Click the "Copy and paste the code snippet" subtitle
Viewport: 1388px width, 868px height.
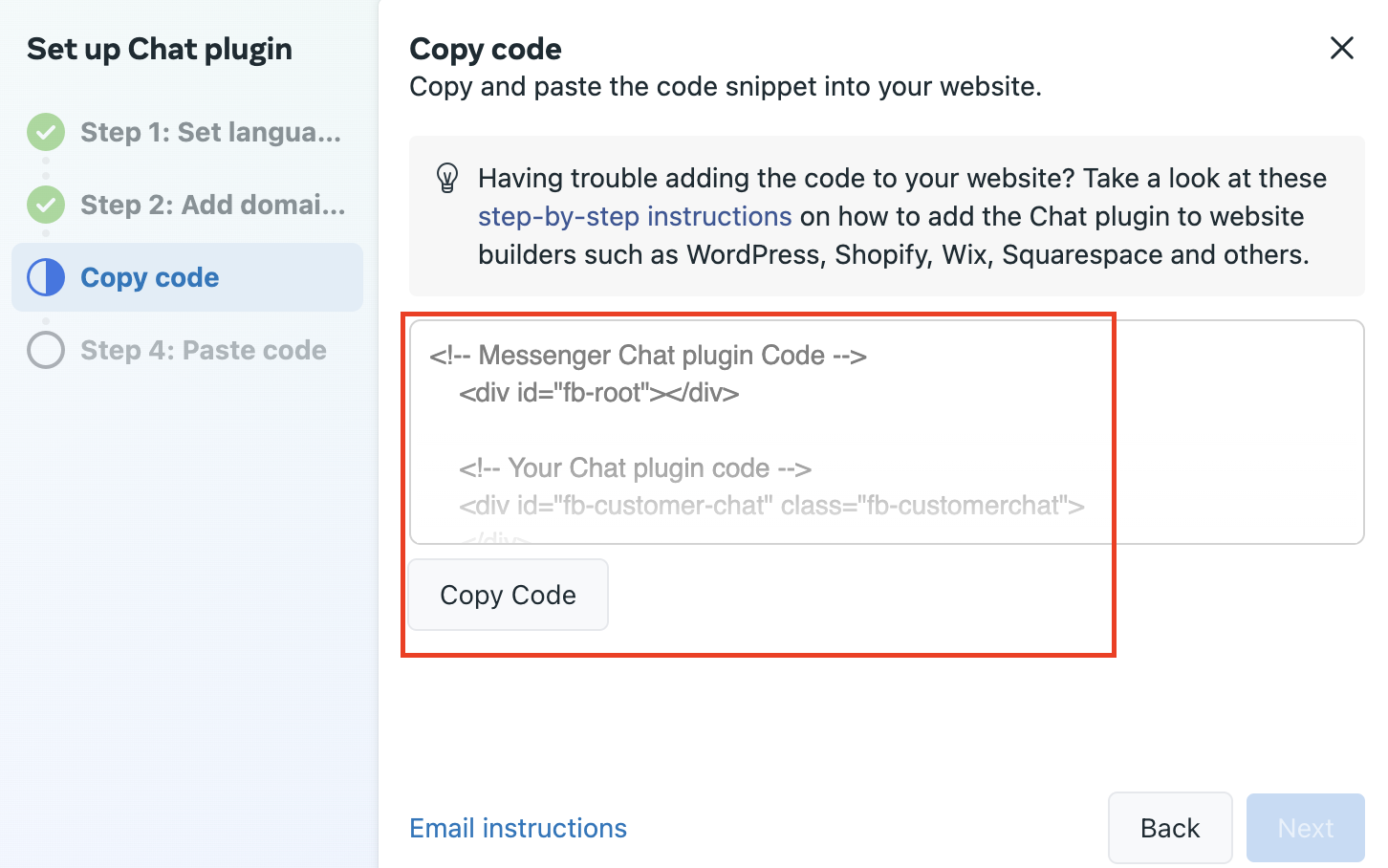(x=725, y=87)
